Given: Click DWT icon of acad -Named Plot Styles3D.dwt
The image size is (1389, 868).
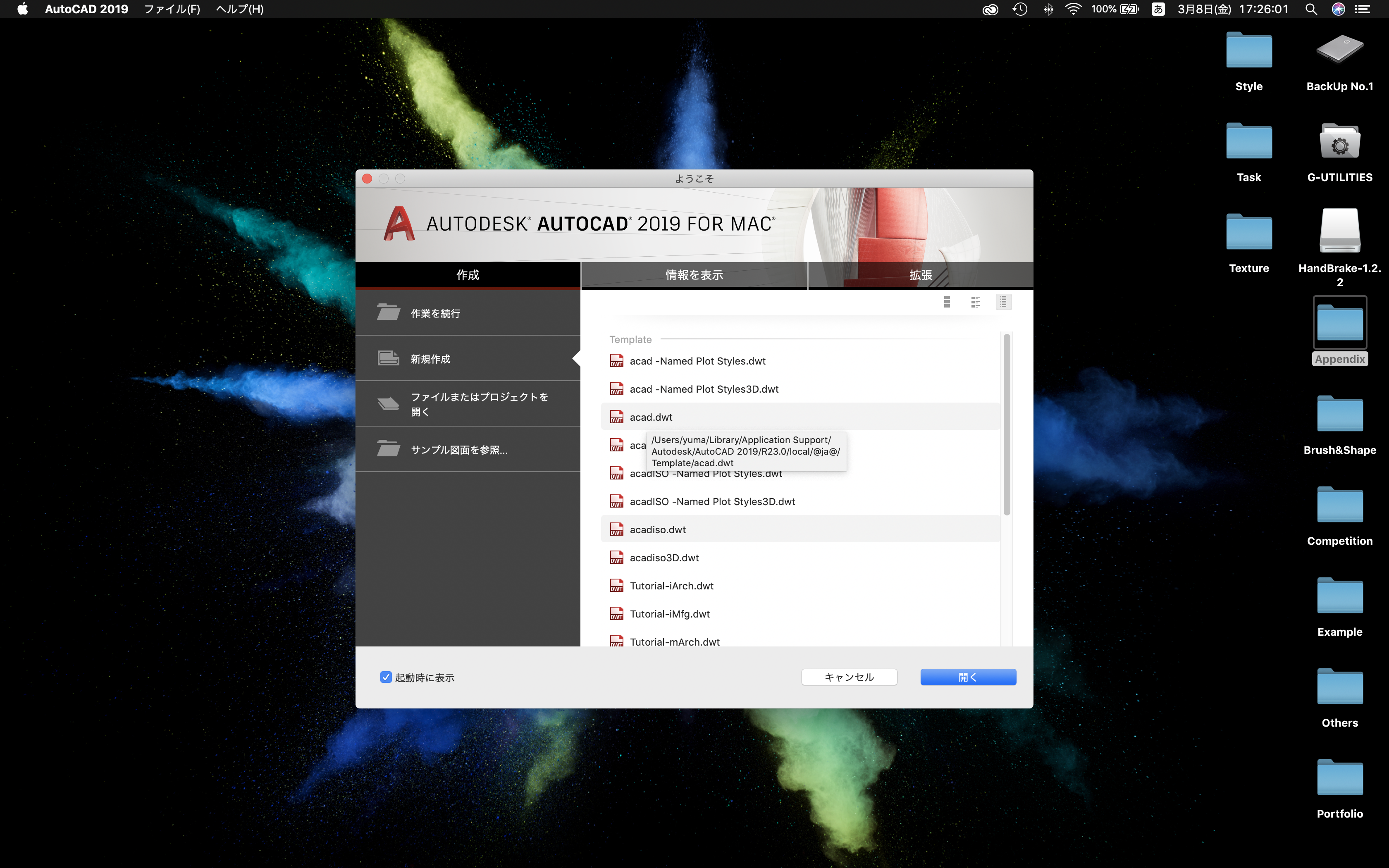Looking at the screenshot, I should click(x=616, y=389).
